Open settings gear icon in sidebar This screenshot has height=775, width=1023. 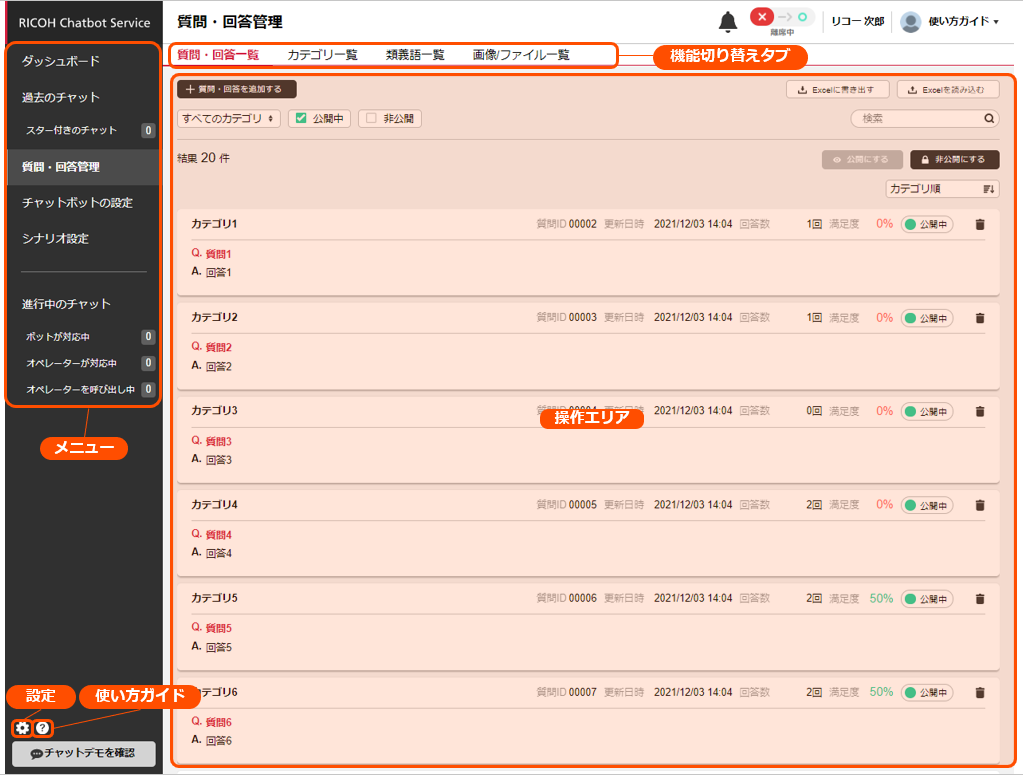coord(22,728)
